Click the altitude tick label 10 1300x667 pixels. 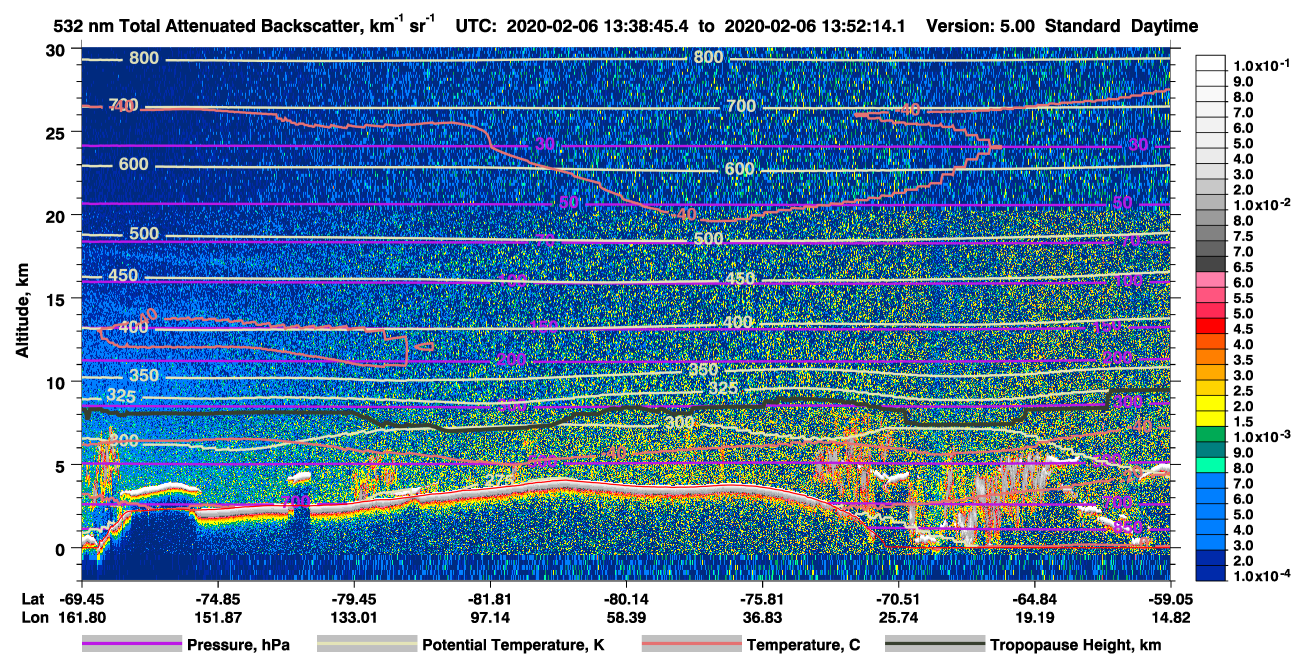pos(56,382)
